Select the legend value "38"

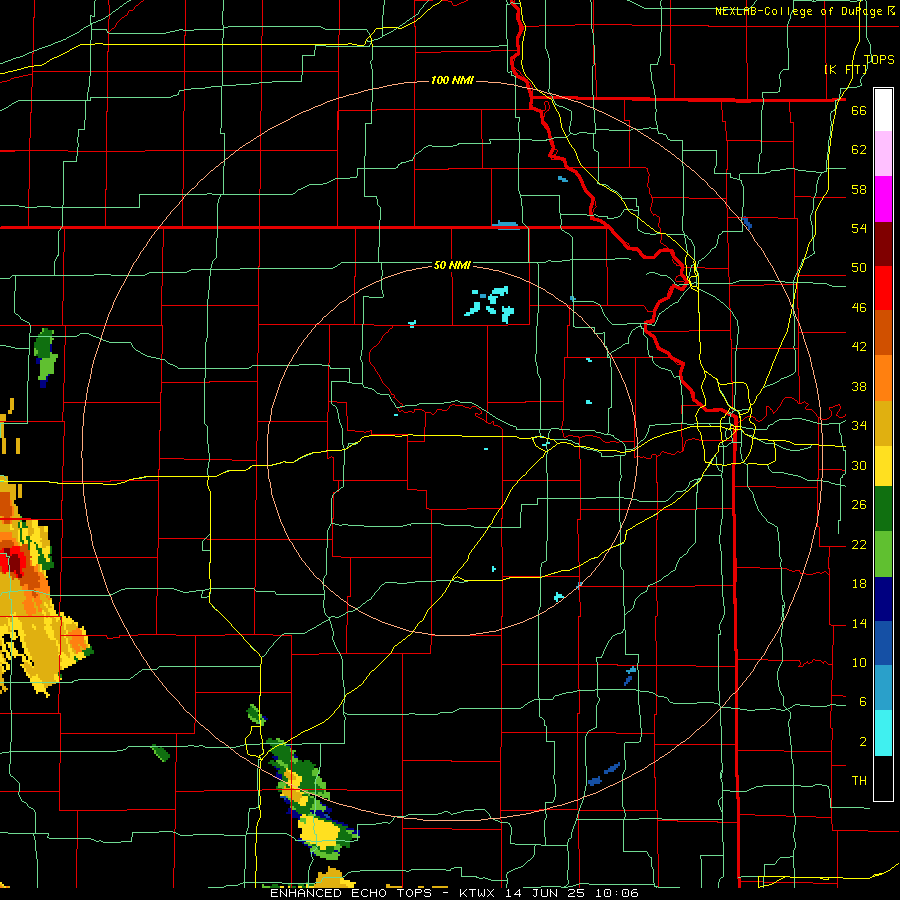pyautogui.click(x=859, y=386)
